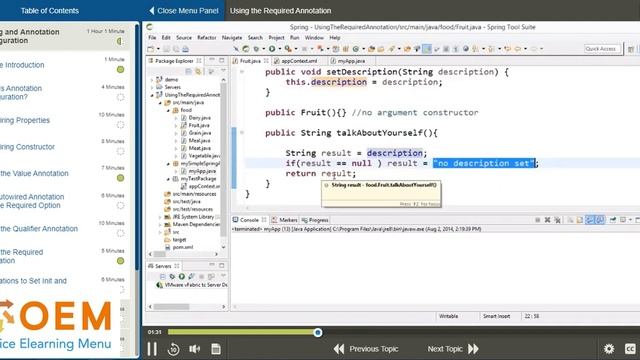Expand the demo project node

[152, 80]
